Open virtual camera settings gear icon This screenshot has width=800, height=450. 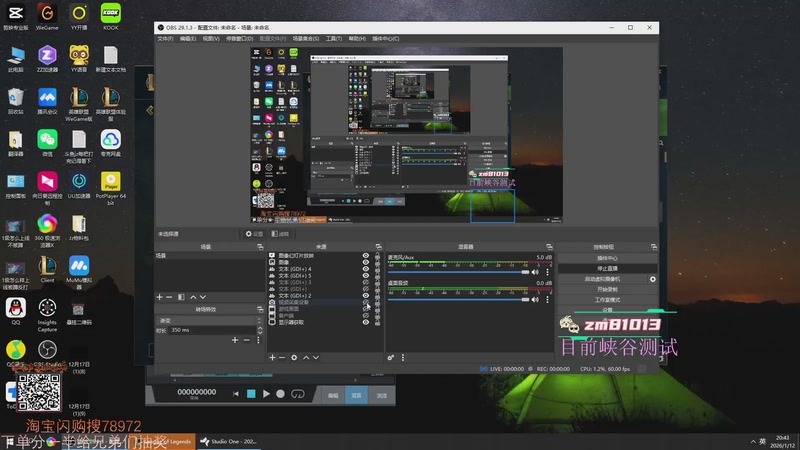tap(653, 279)
